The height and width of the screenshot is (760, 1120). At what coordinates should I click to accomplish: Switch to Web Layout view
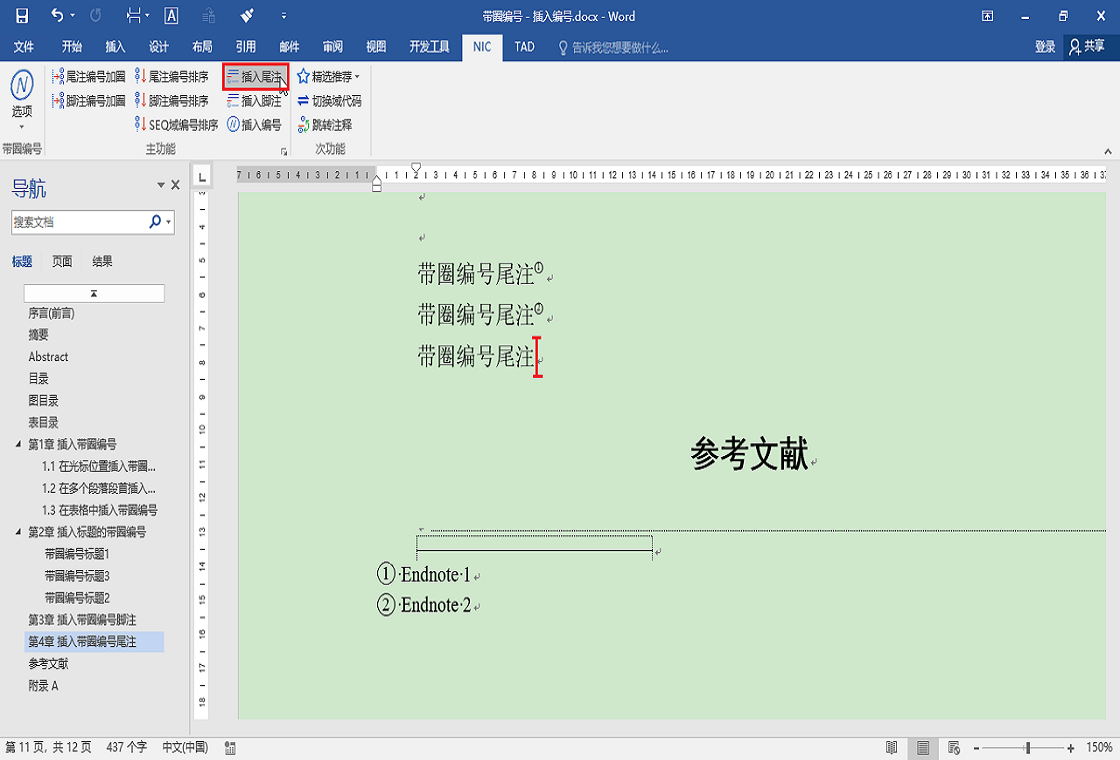(x=954, y=748)
